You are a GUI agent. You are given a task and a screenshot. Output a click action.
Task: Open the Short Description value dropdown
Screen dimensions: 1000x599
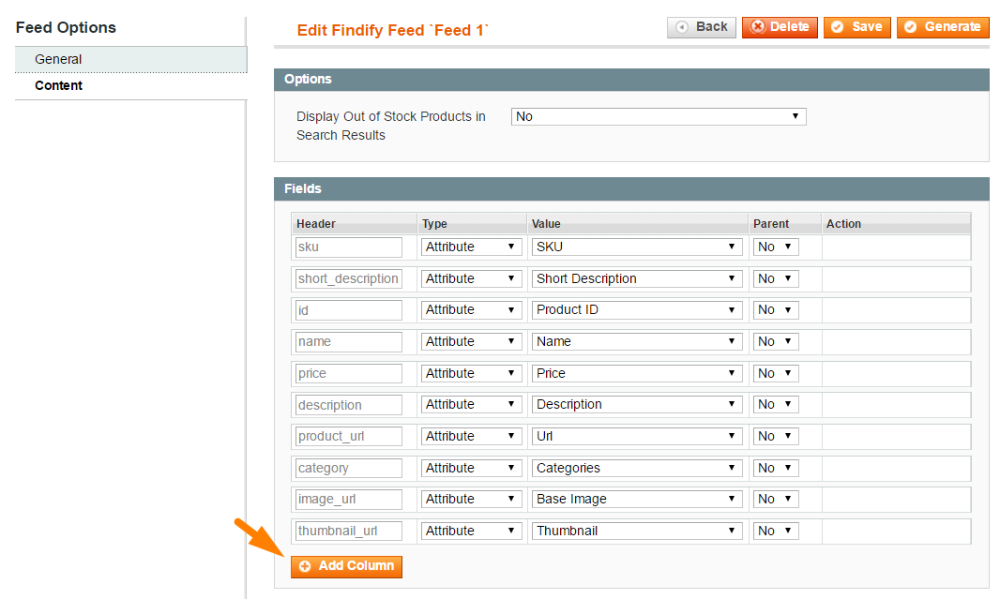[x=637, y=279]
